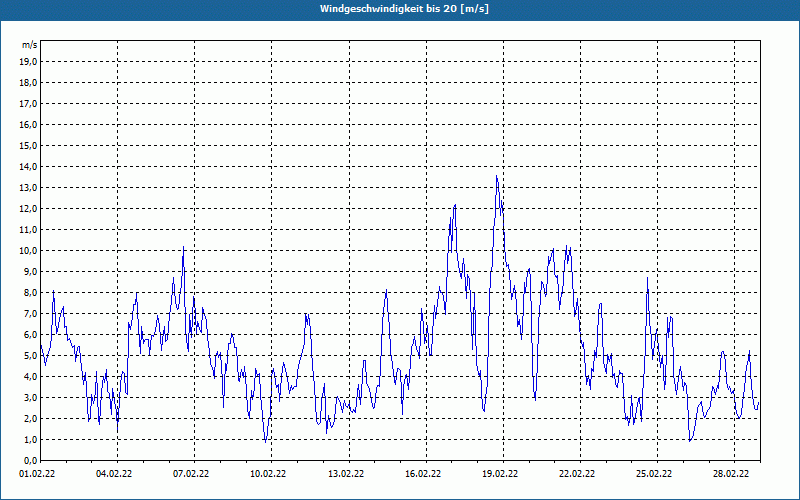The height and width of the screenshot is (500, 800).
Task: Select the 19,0 y-axis label
Action: (x=28, y=62)
